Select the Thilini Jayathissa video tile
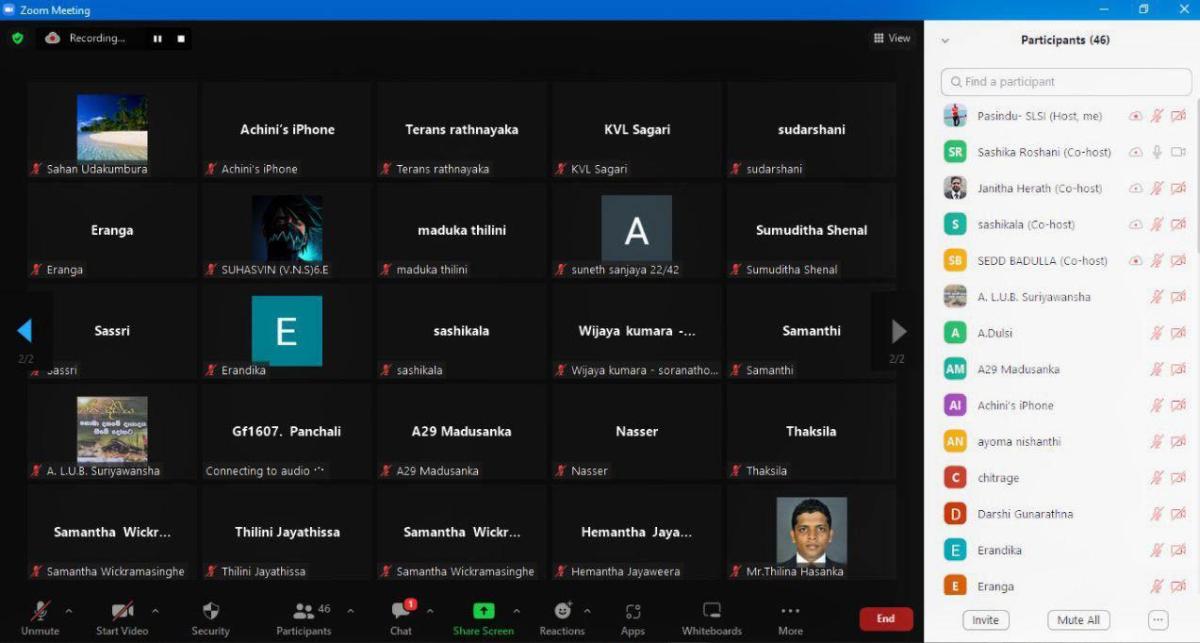 pyautogui.click(x=286, y=533)
